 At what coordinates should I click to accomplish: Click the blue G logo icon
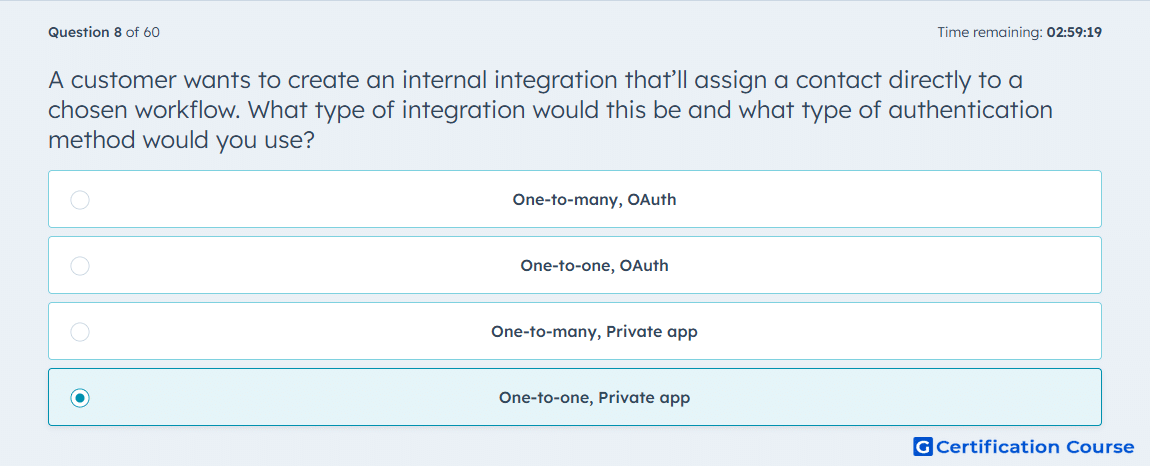point(923,446)
